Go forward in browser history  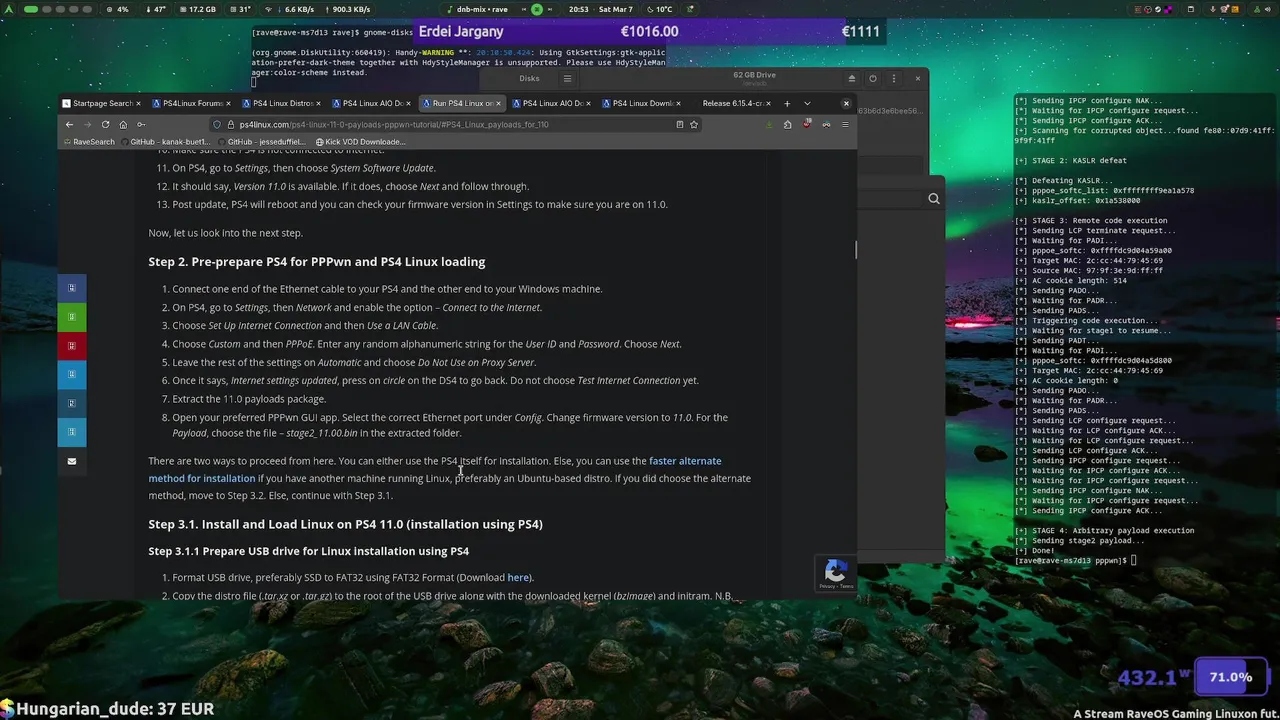[87, 124]
